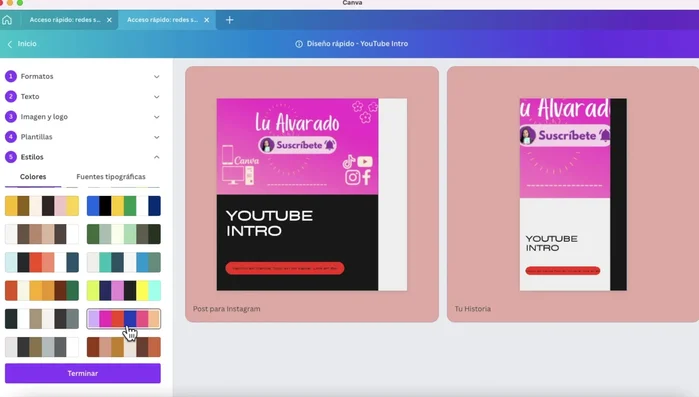Apply the brown and tan earthy palette
The width and height of the screenshot is (699, 397).
42,234
